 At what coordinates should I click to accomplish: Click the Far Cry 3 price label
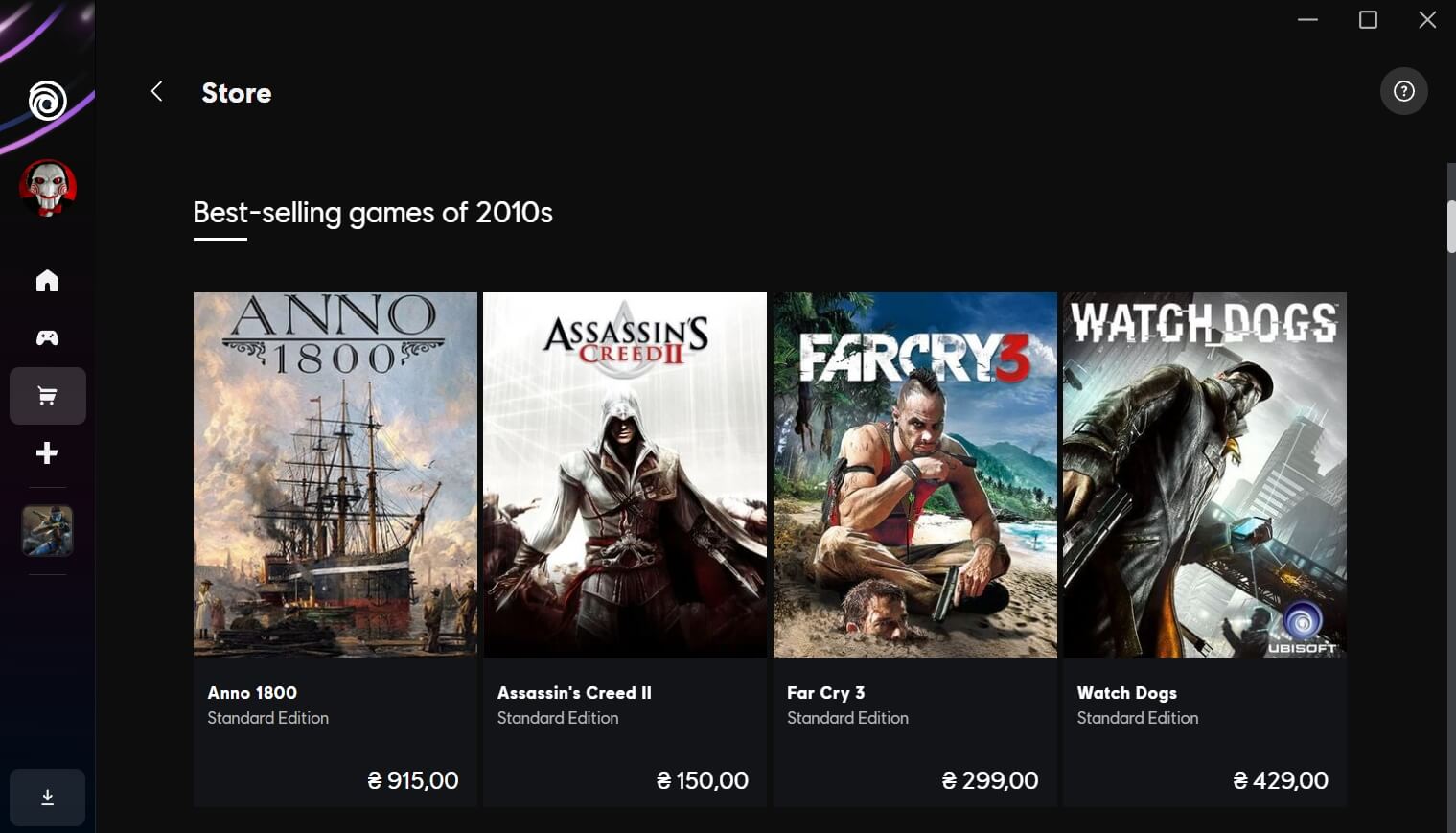pyautogui.click(x=989, y=779)
